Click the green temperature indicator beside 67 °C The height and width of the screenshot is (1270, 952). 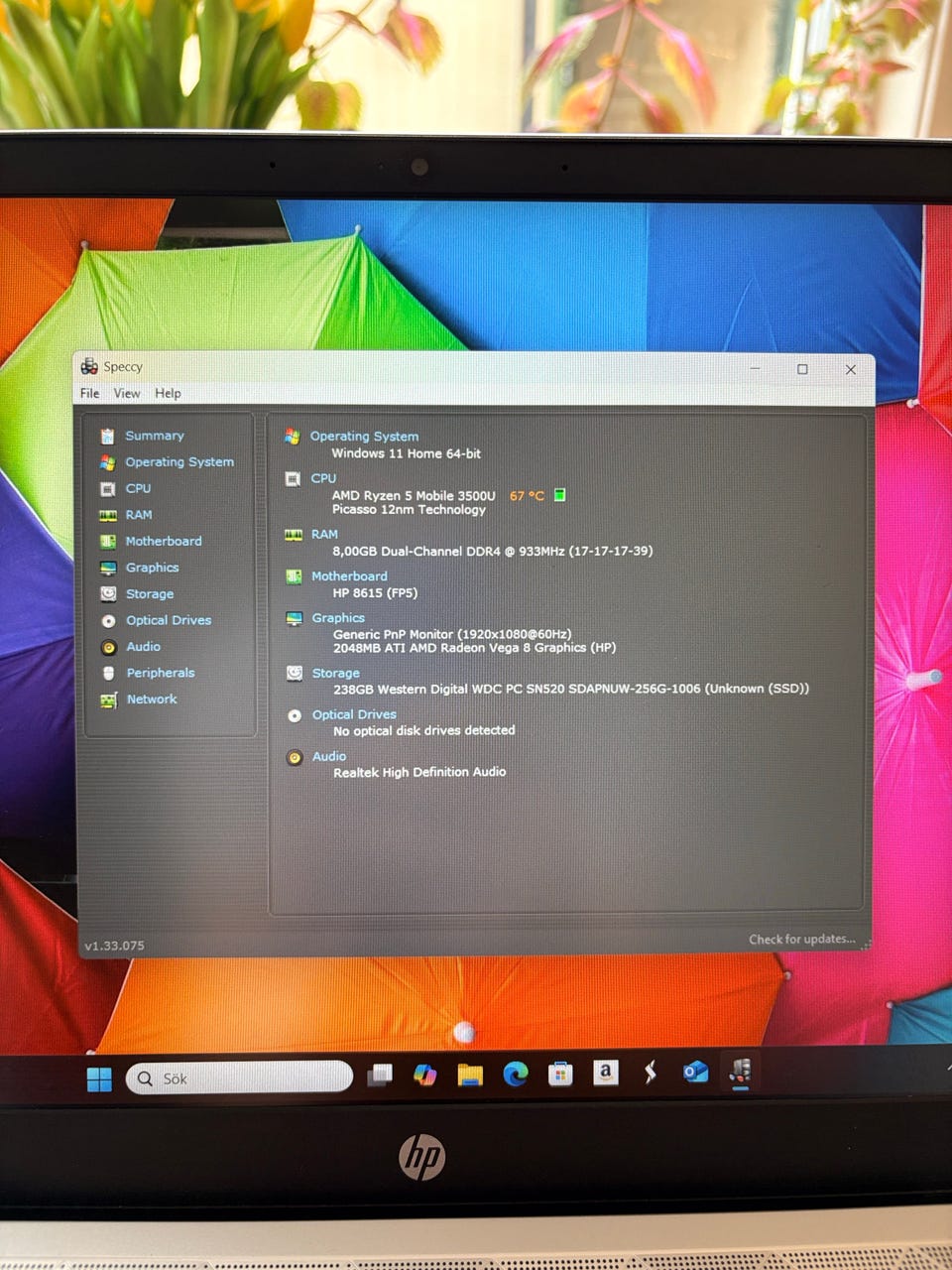559,495
